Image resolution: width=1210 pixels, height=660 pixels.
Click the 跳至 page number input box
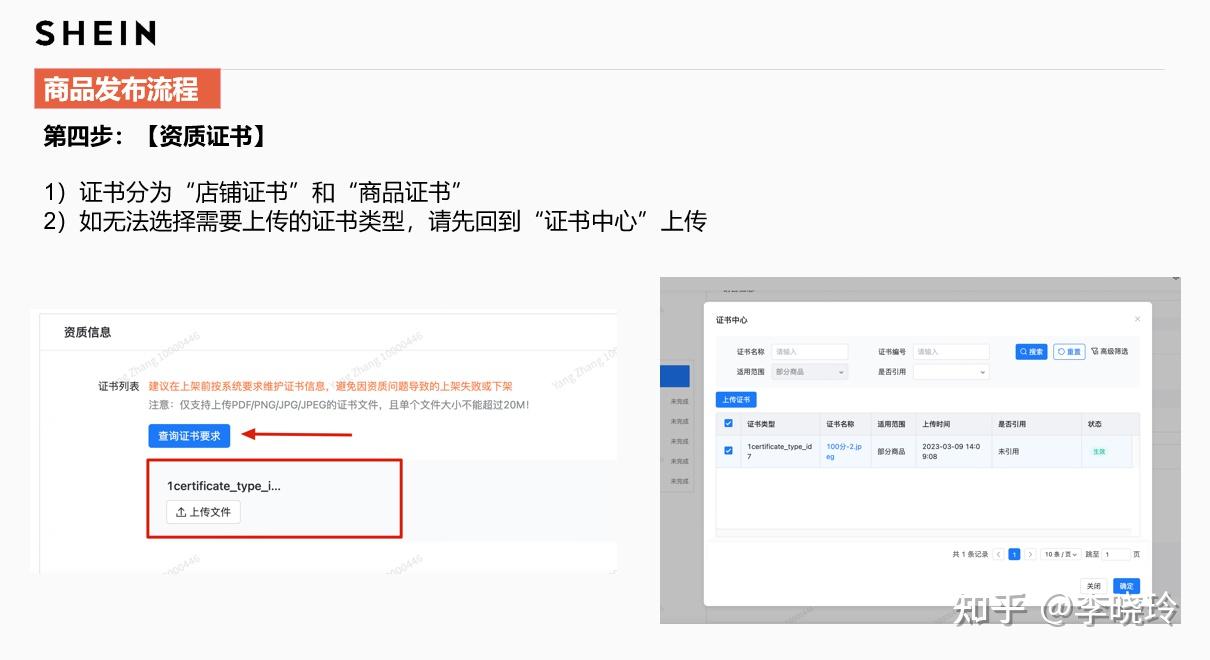click(1115, 553)
